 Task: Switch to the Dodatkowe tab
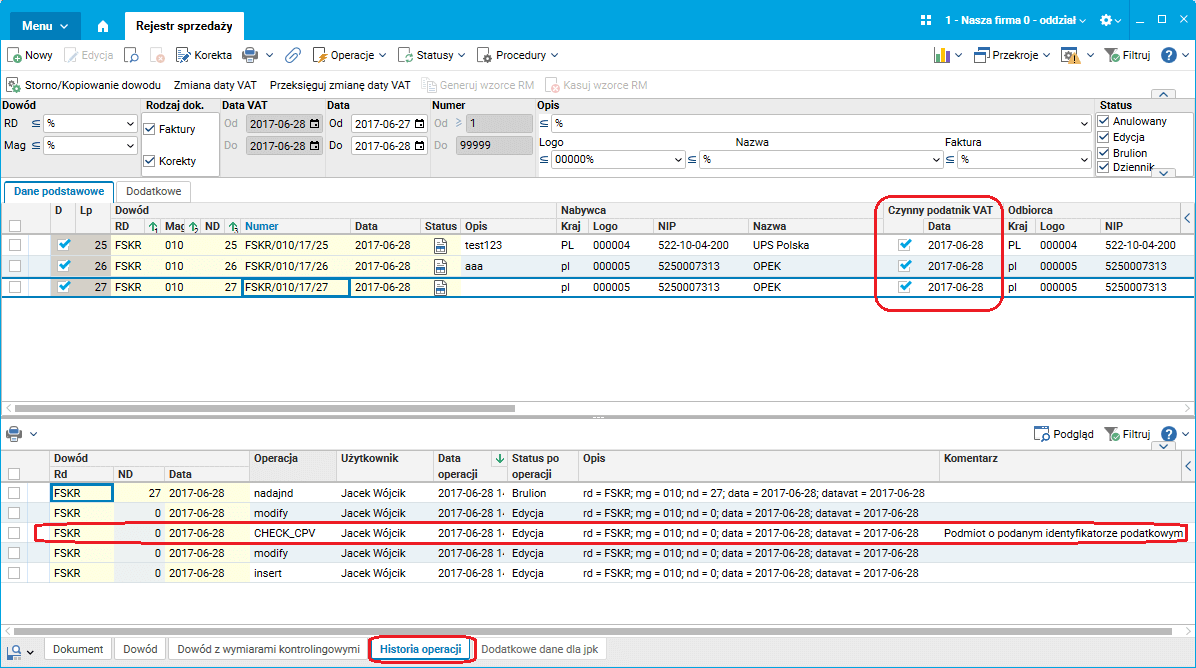[x=153, y=191]
